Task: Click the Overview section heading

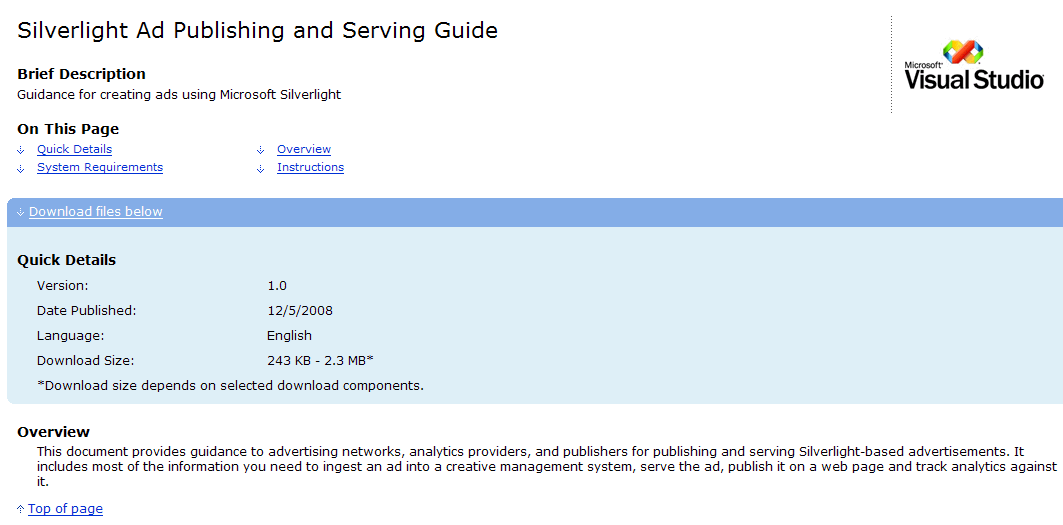Action: click(54, 432)
